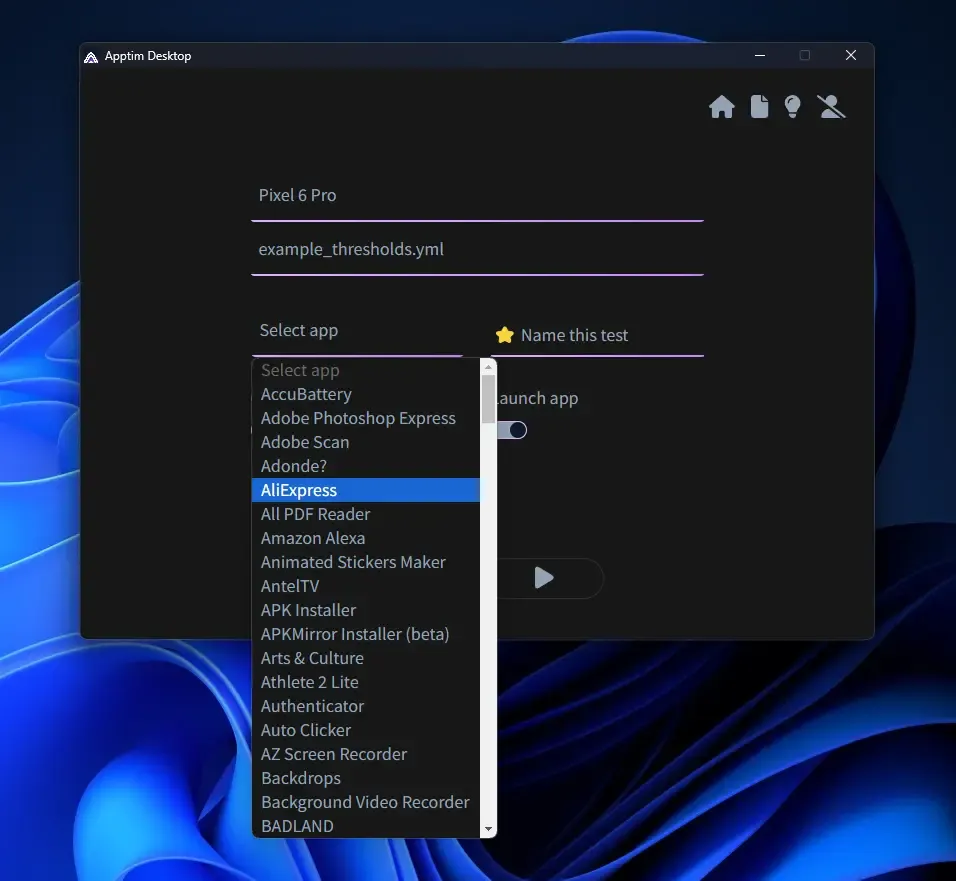Select the highlighted AliExpress entry
The width and height of the screenshot is (956, 881).
(366, 490)
